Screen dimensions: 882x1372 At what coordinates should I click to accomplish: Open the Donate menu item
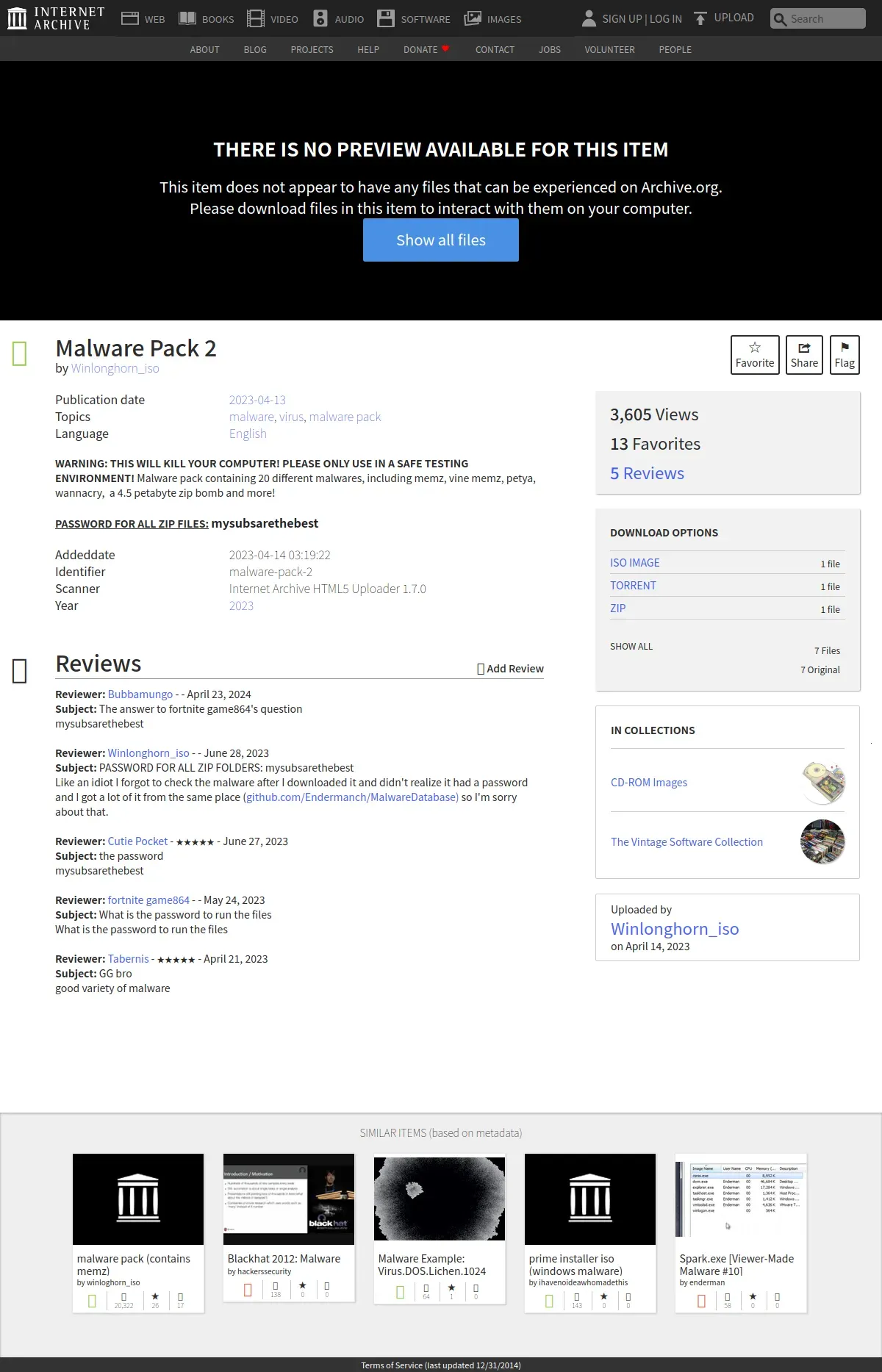(426, 49)
